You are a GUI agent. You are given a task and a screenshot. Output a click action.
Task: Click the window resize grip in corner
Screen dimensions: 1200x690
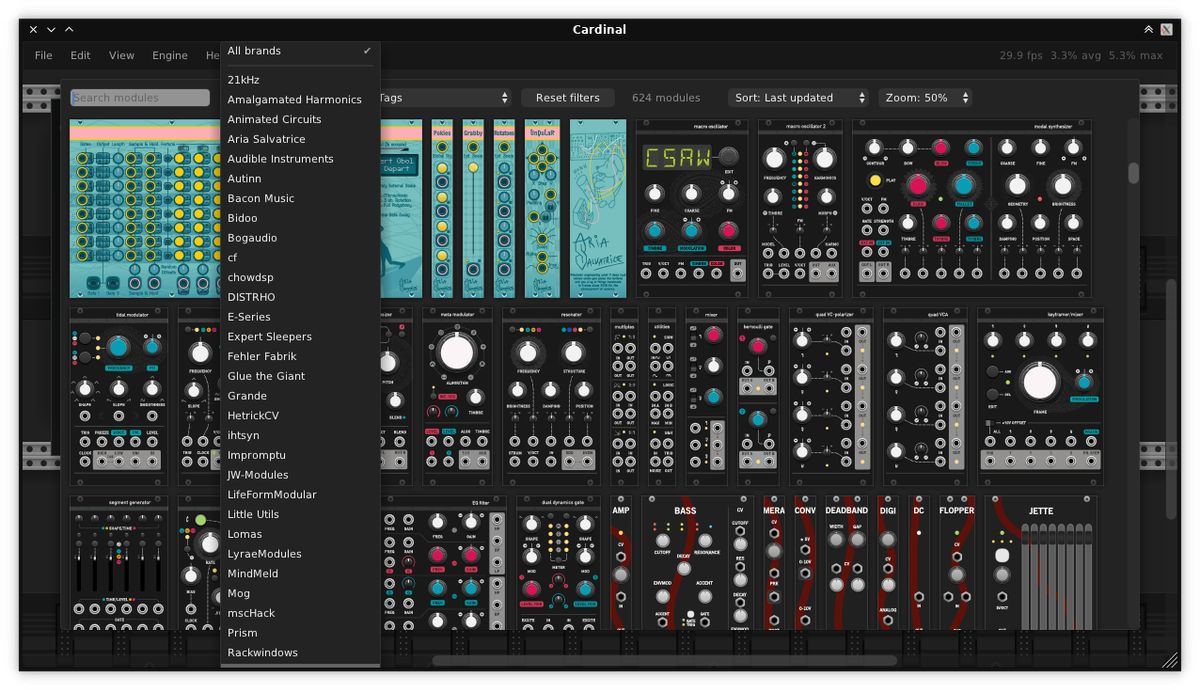pos(1169,660)
